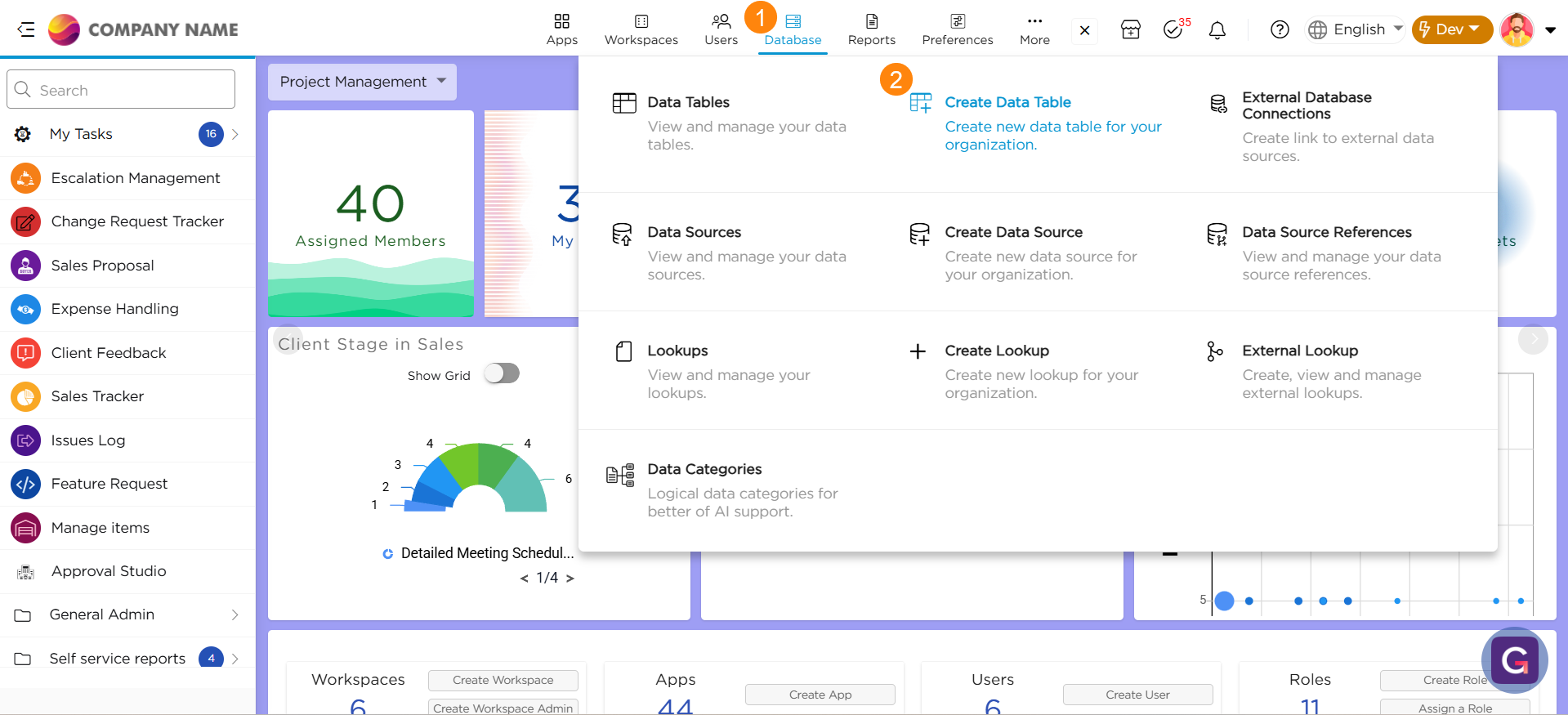Go to next chart page arrow
Screen dimensions: 1568x715
point(570,579)
